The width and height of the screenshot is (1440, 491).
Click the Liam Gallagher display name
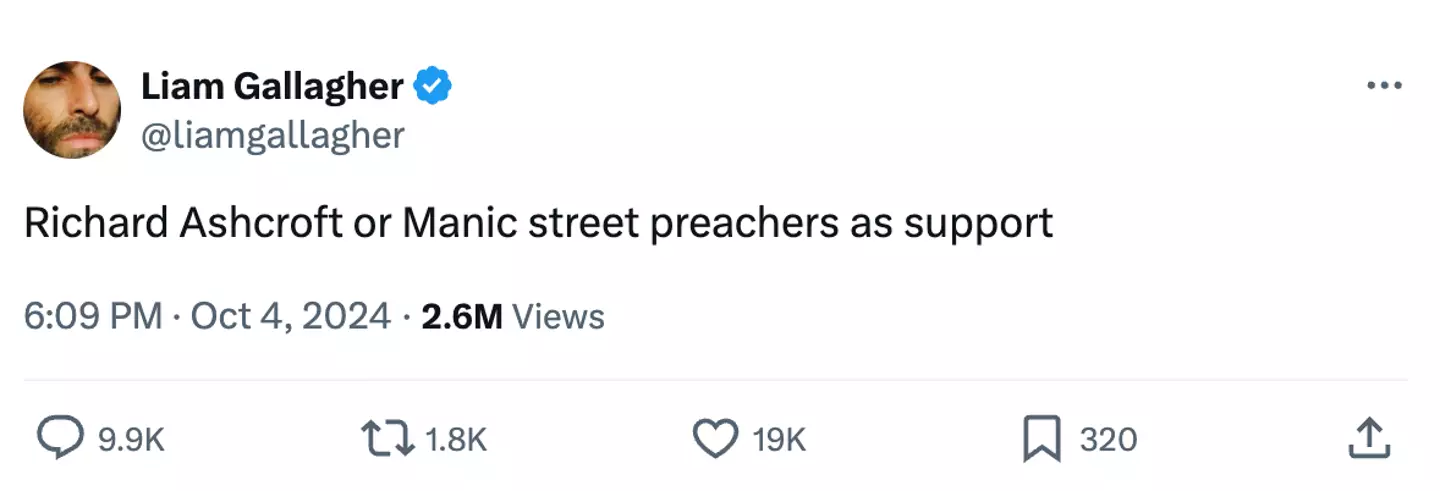271,87
